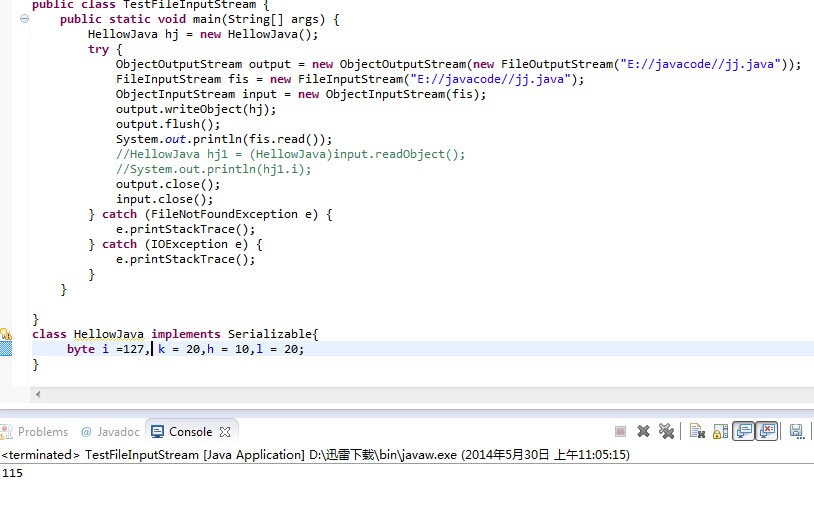Screen dimensions: 814x506
Task: Click console output value 115
Action: point(12,473)
